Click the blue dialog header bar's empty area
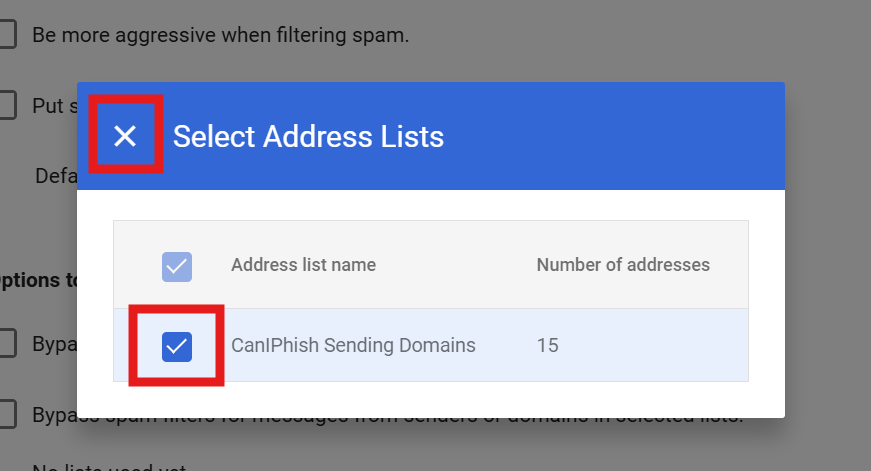 620,136
